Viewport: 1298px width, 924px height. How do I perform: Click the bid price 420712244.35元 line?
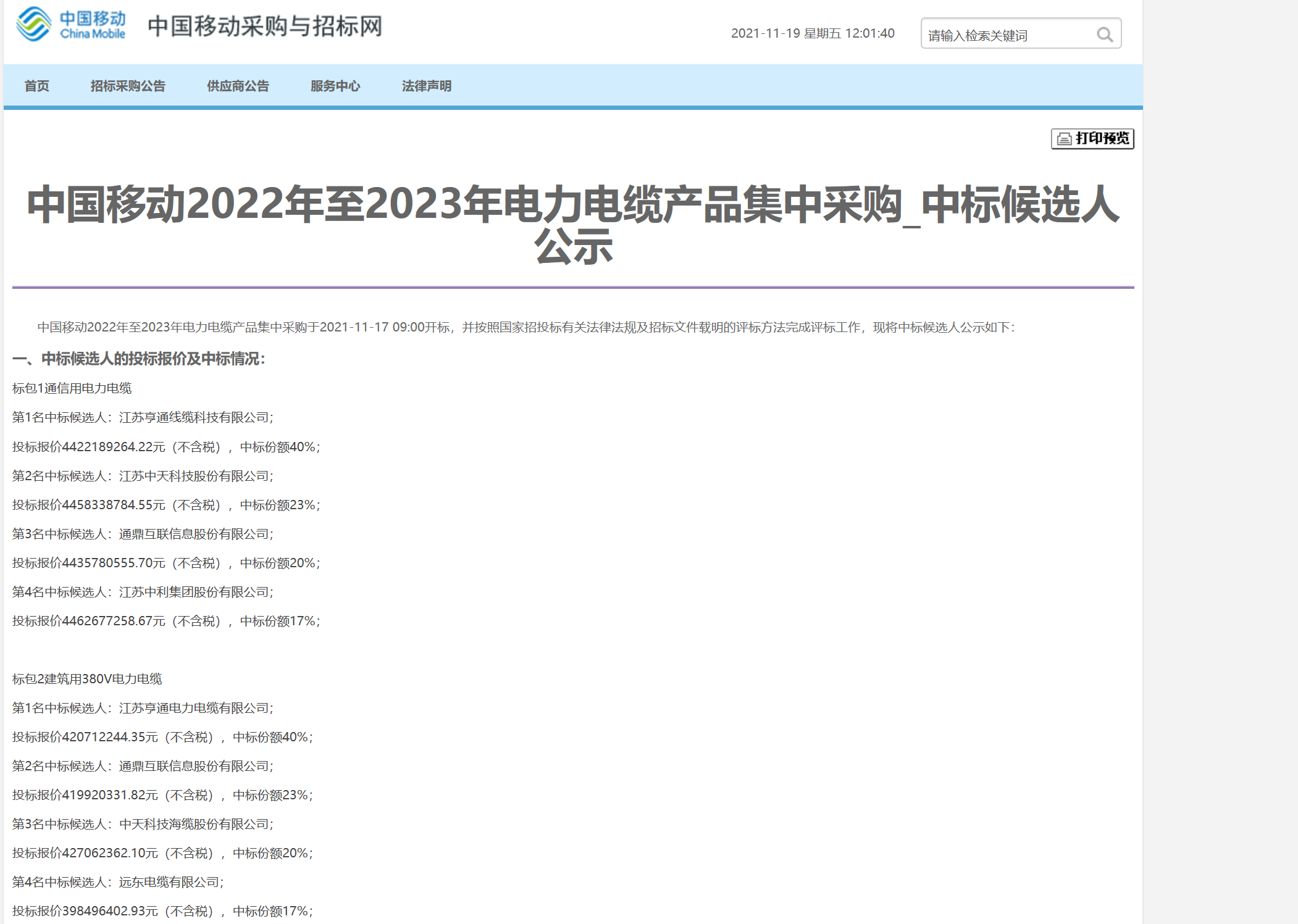pos(163,737)
